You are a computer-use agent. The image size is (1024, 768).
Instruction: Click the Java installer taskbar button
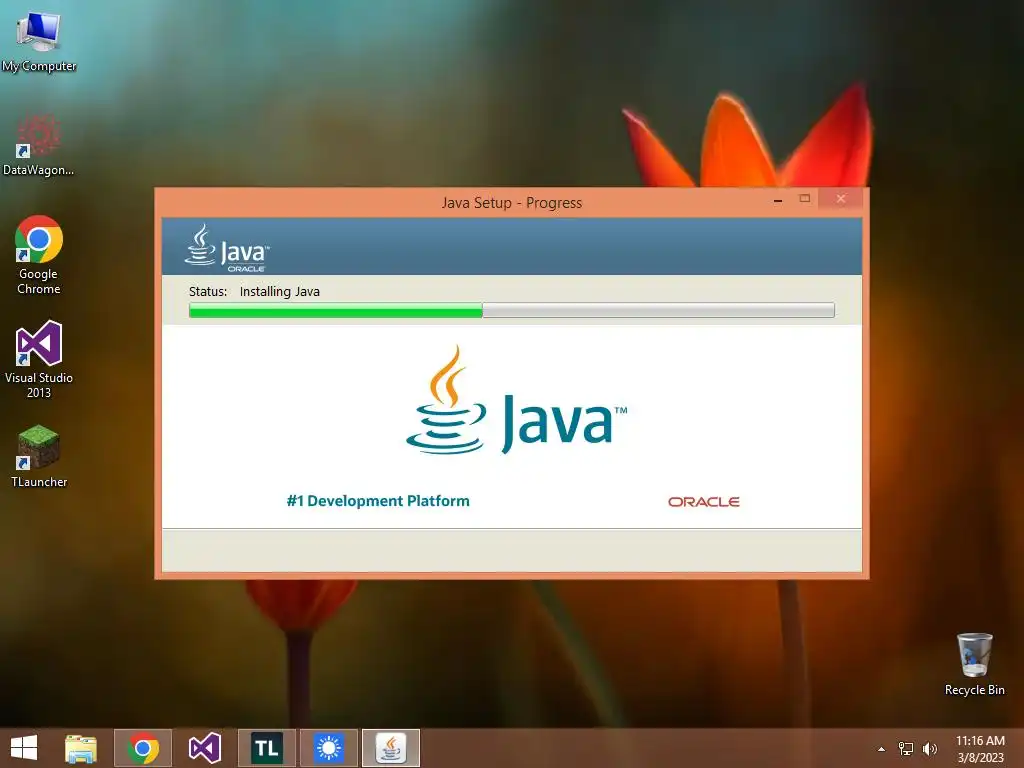pos(391,748)
